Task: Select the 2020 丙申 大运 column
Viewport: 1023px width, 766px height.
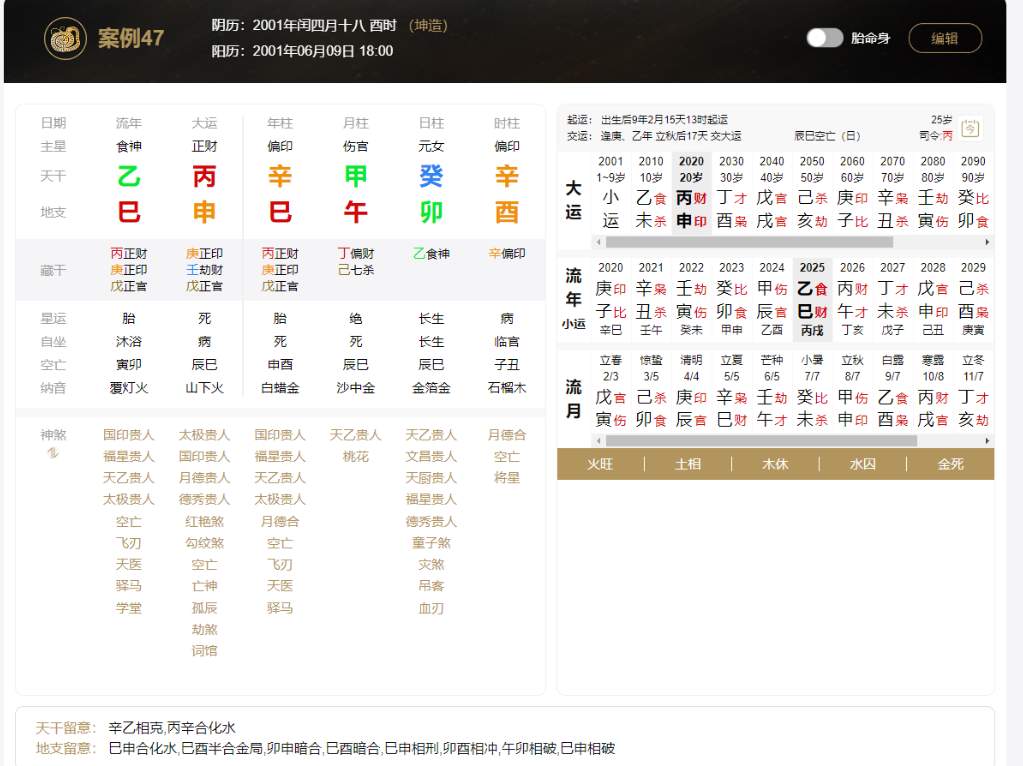Action: [691, 193]
